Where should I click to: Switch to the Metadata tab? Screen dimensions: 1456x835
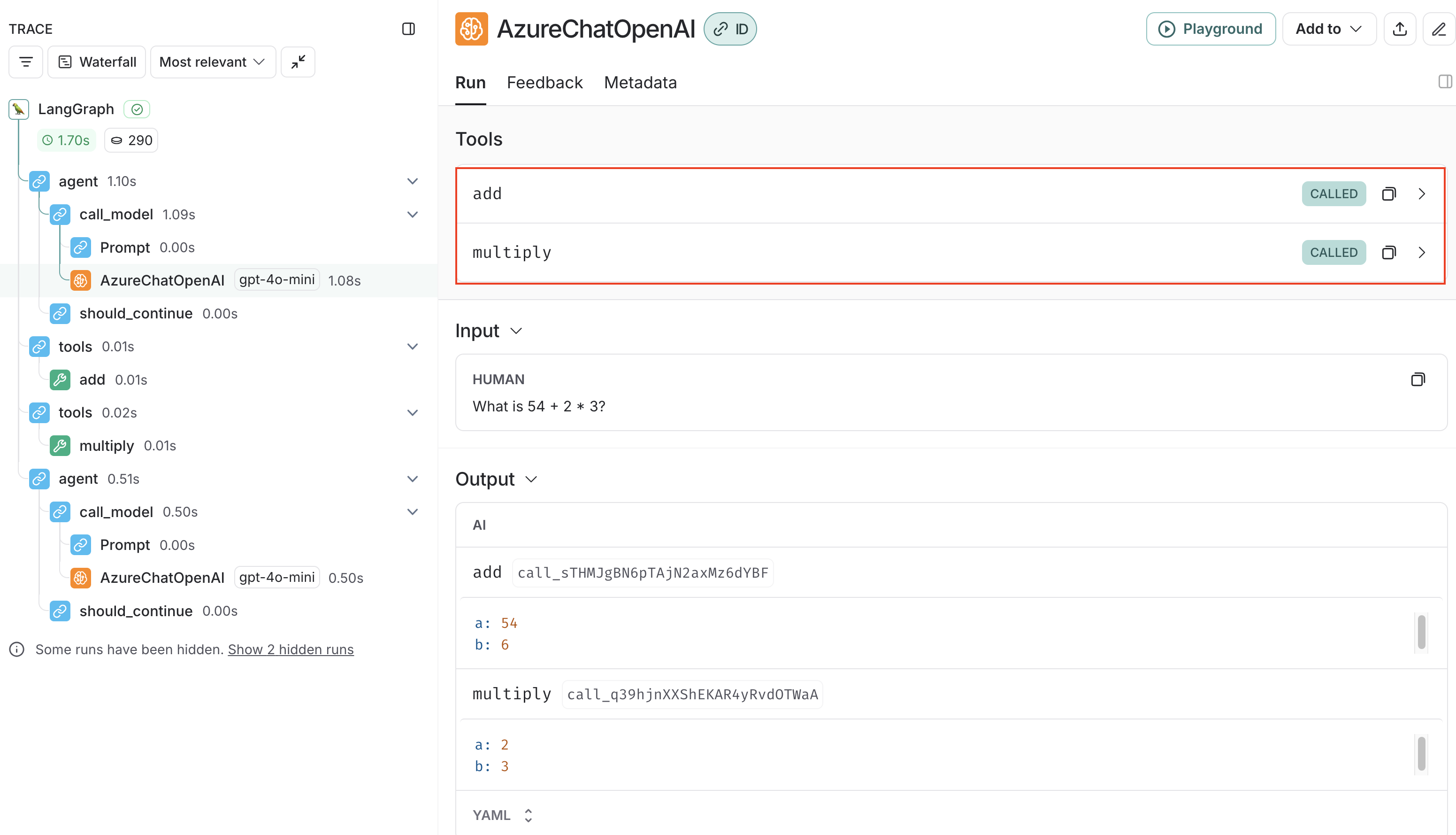pyautogui.click(x=640, y=83)
